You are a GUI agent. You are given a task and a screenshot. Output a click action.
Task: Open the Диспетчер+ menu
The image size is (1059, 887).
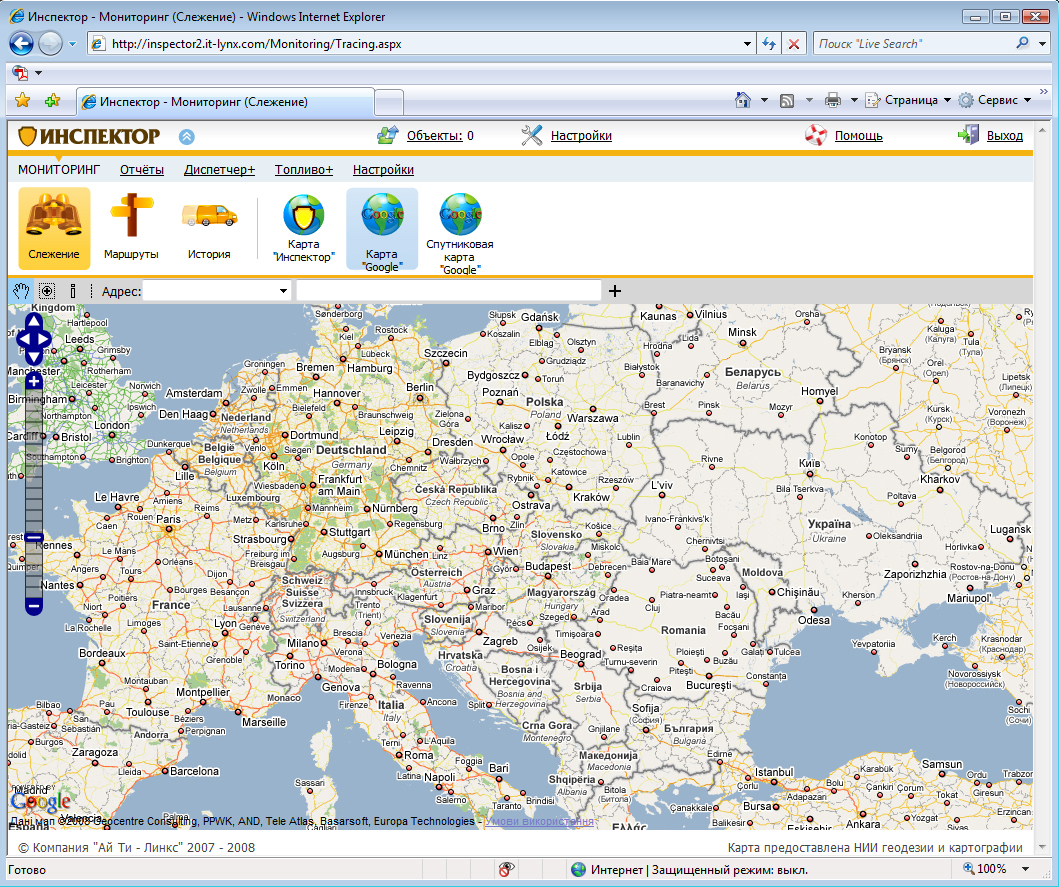pyautogui.click(x=219, y=170)
